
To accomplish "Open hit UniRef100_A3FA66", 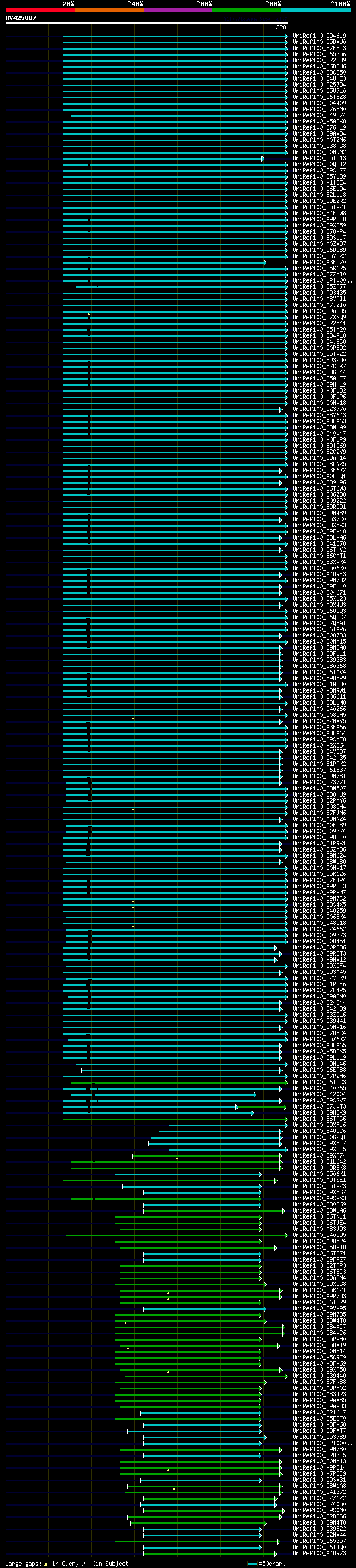I will pyautogui.click(x=319, y=728).
